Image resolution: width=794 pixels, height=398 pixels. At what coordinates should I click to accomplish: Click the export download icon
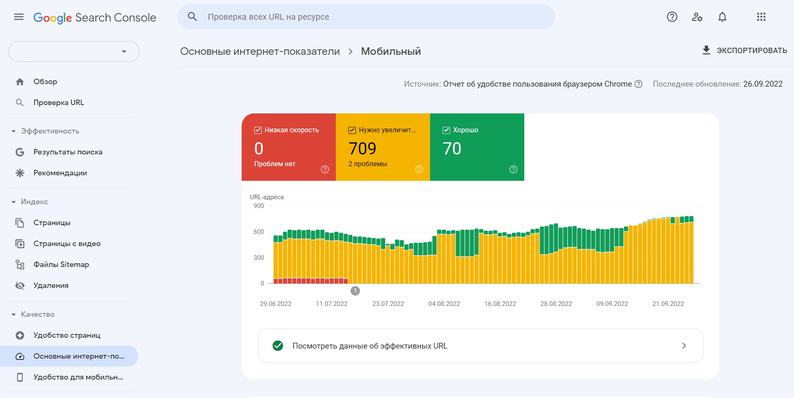(x=706, y=50)
